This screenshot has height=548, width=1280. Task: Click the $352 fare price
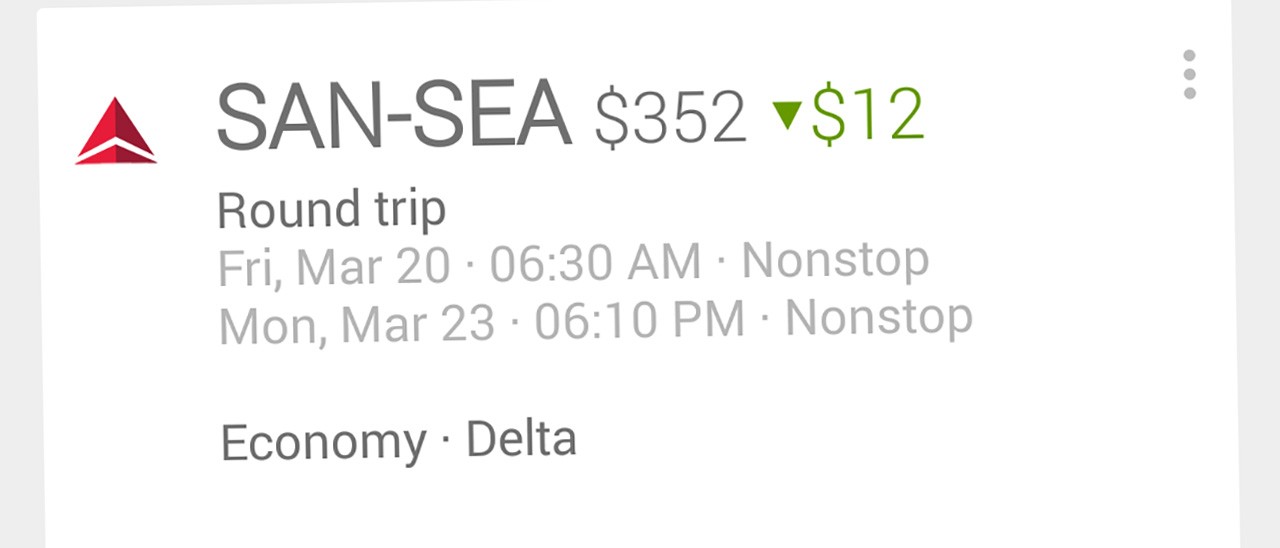[x=670, y=118]
